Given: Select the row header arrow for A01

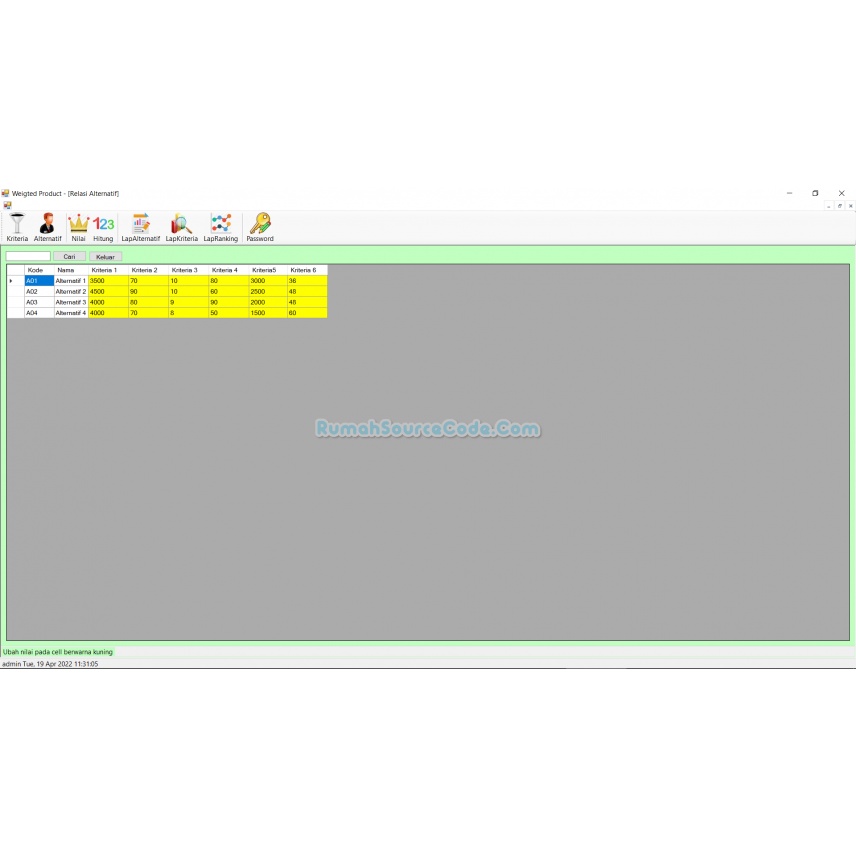Looking at the screenshot, I should (15, 281).
